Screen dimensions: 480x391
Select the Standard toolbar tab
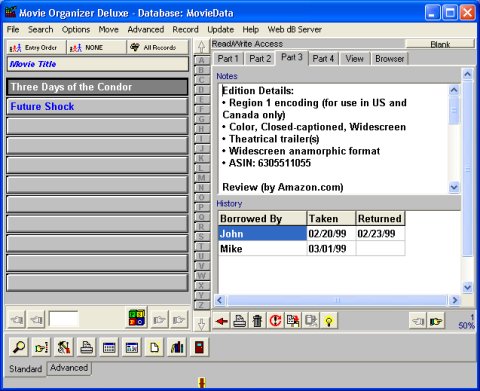click(x=26, y=369)
